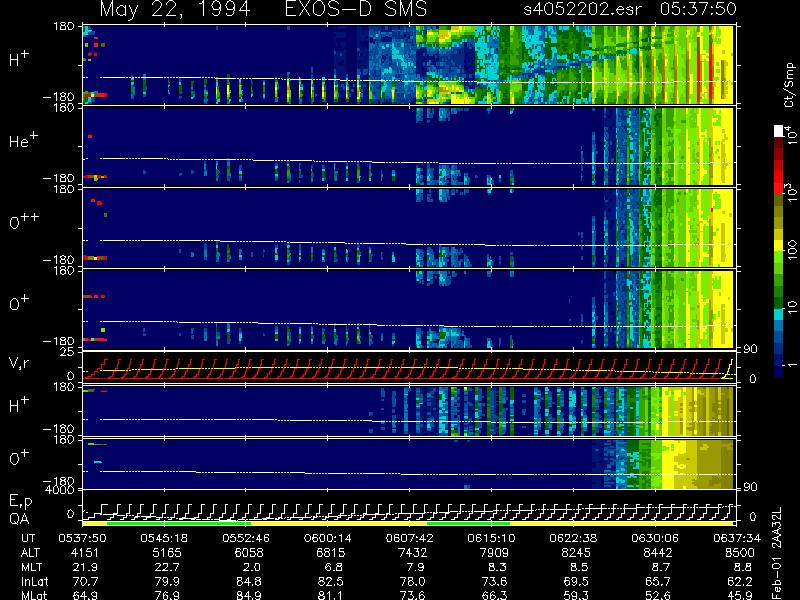The height and width of the screenshot is (600, 800).
Task: Click altitude value '8442'
Action: tap(658, 553)
